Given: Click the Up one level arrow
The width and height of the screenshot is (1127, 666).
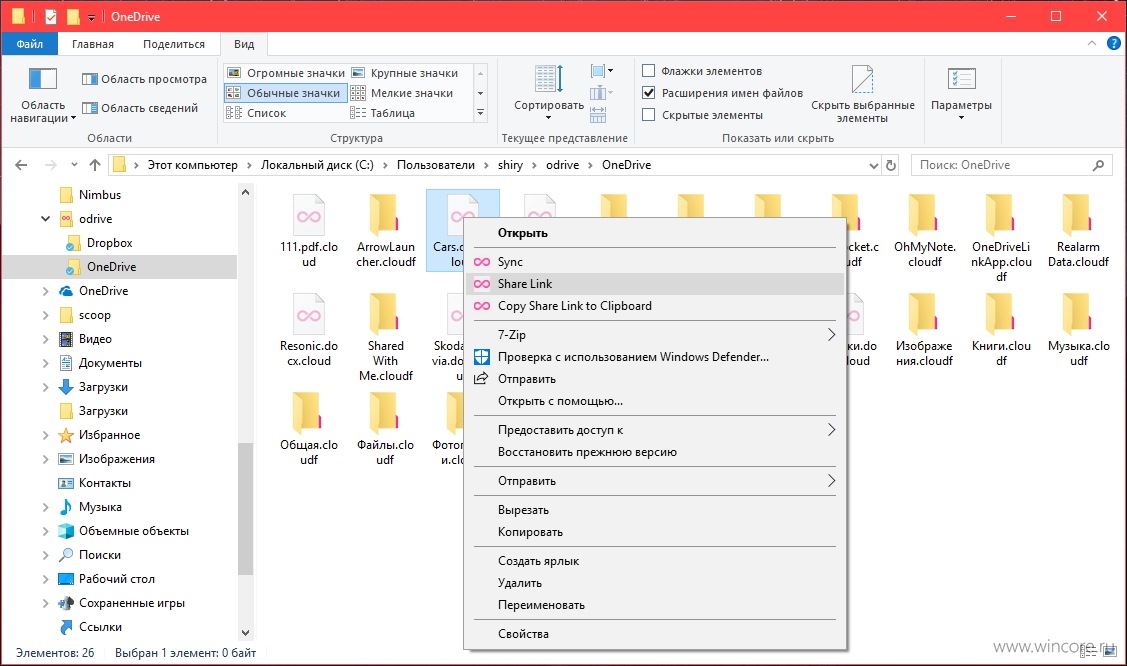Looking at the screenshot, I should pyautogui.click(x=95, y=165).
